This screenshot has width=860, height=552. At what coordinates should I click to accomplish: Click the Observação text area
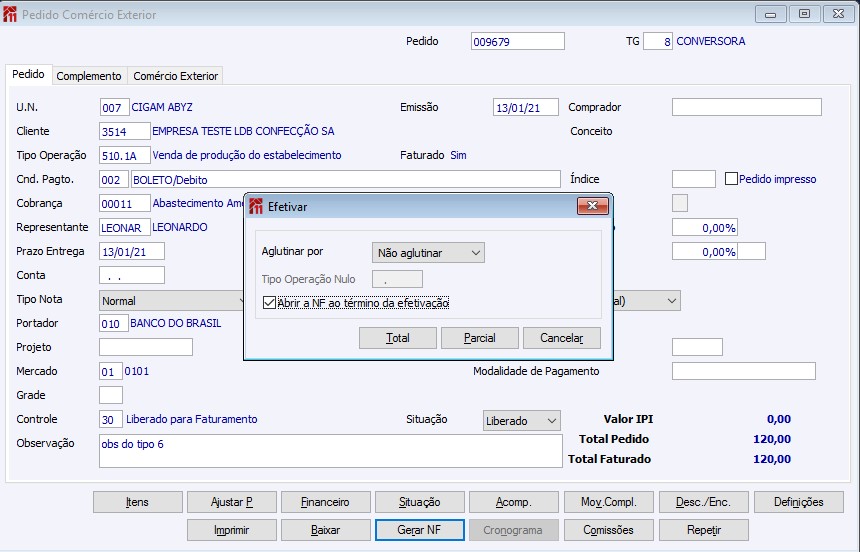pos(331,451)
